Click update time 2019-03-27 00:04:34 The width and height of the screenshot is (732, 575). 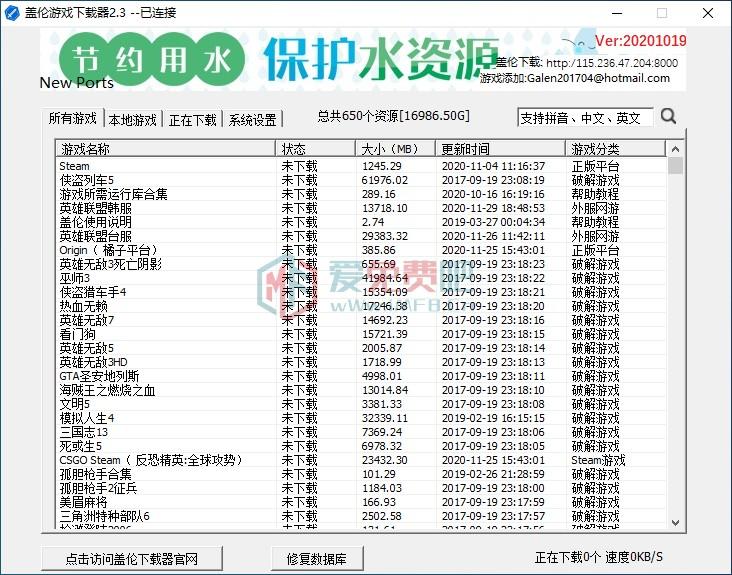point(493,222)
